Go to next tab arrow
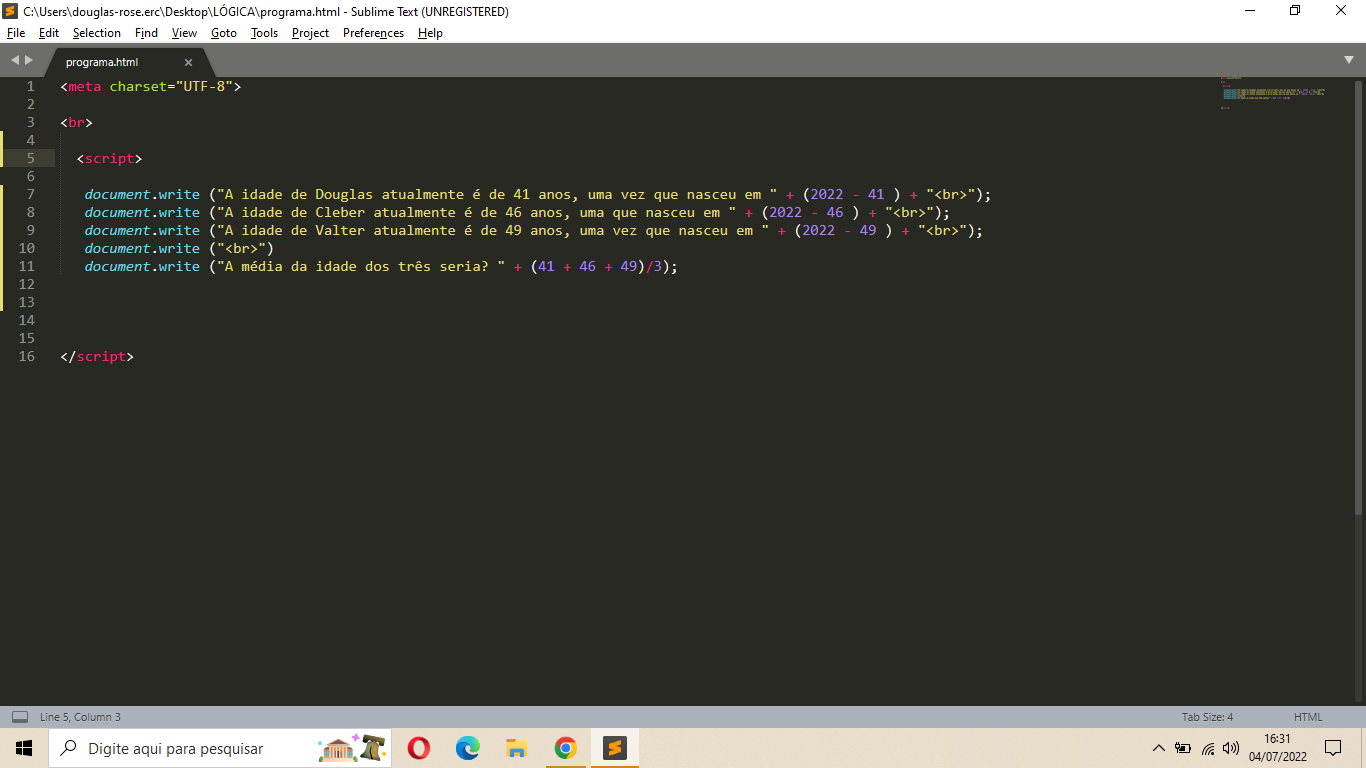Viewport: 1366px width, 768px height. 29,61
